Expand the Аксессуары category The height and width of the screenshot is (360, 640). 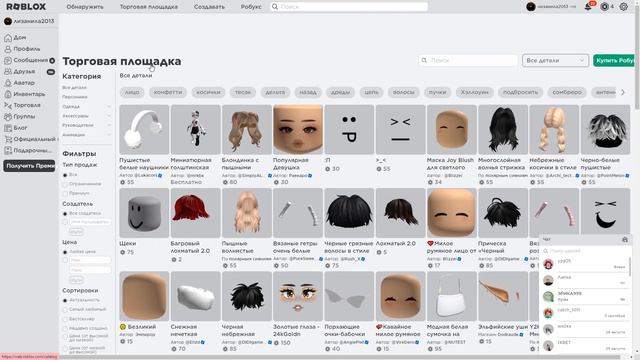[109, 116]
